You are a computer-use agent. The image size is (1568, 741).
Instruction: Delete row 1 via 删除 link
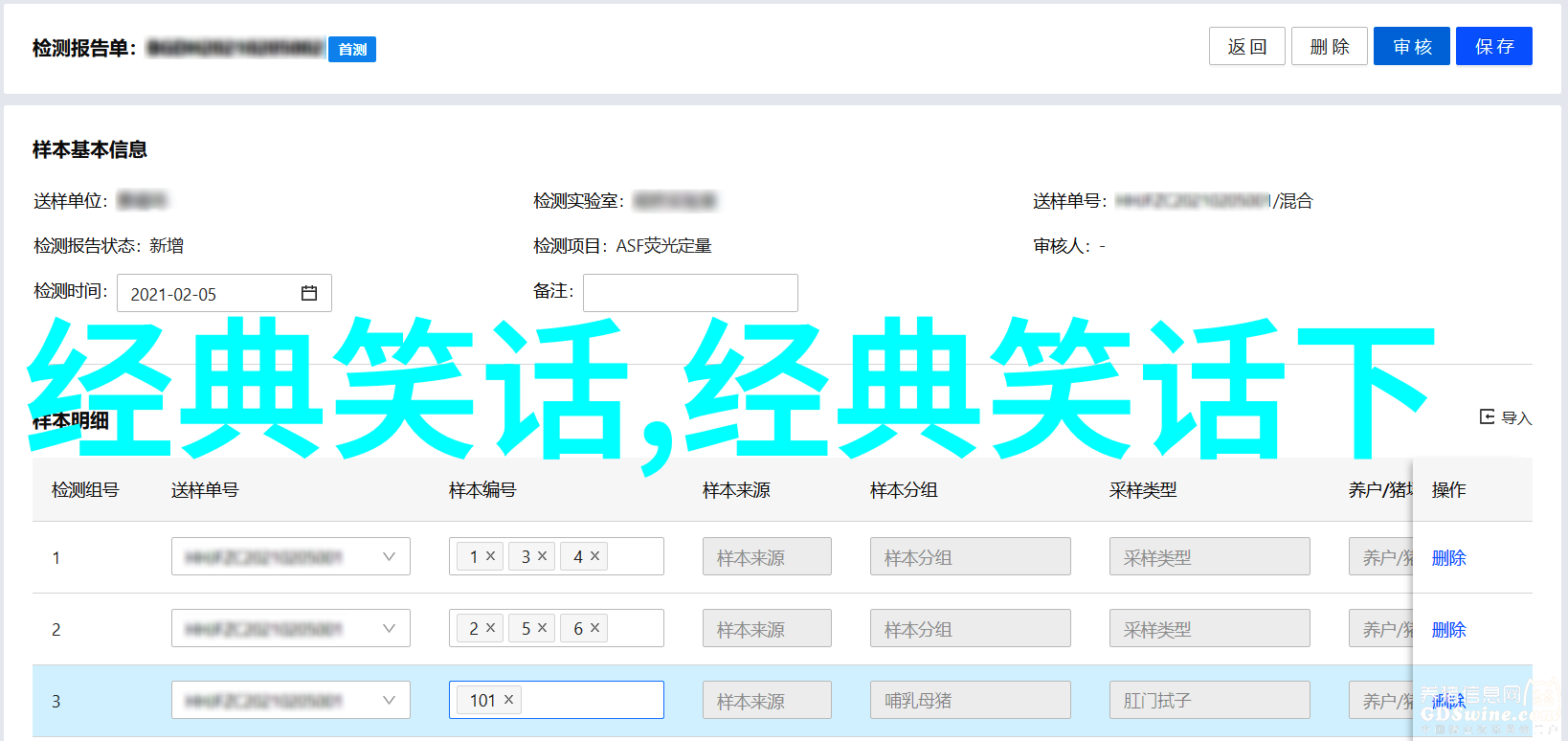(x=1448, y=557)
